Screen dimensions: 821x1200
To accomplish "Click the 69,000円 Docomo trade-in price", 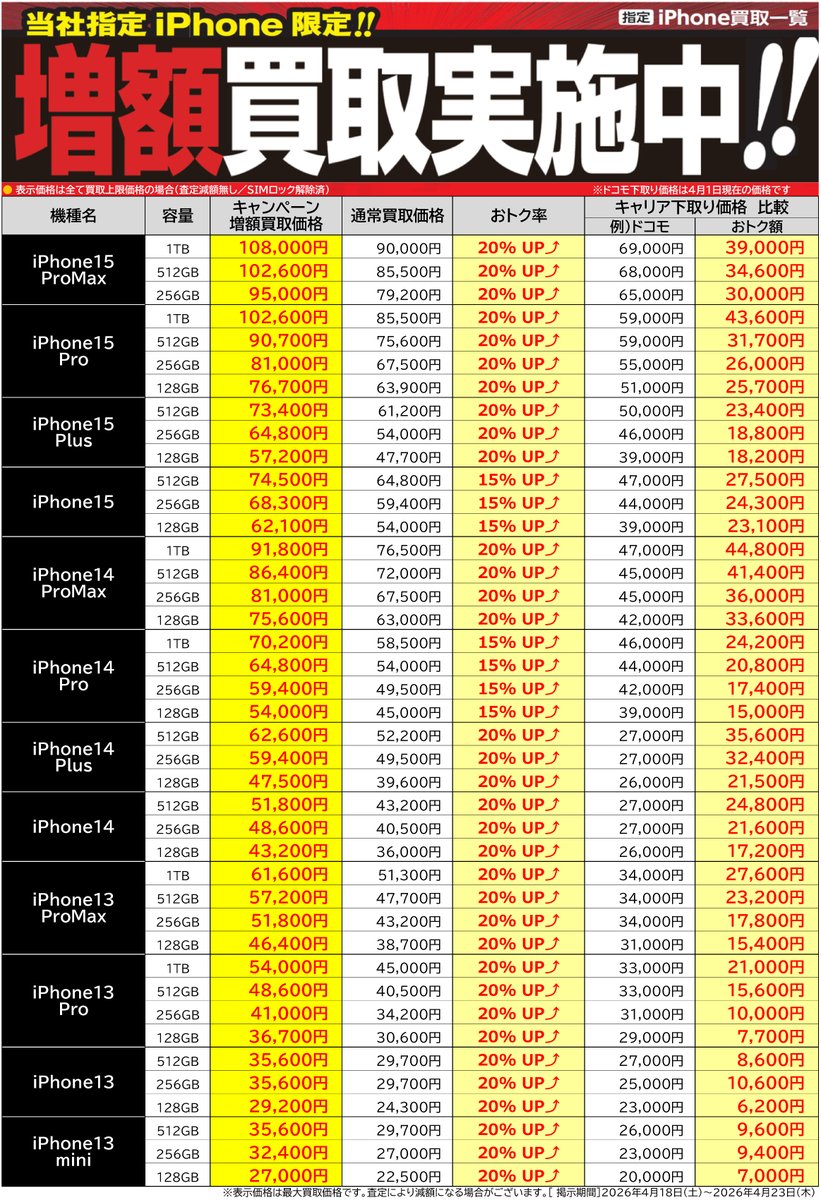I will coord(652,248).
